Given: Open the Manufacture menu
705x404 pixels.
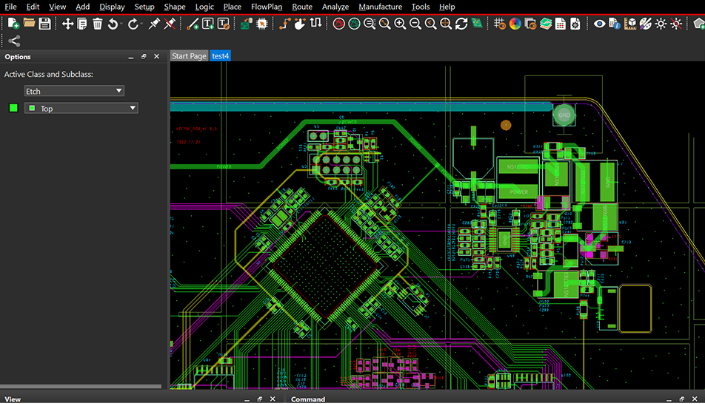Looking at the screenshot, I should click(380, 7).
